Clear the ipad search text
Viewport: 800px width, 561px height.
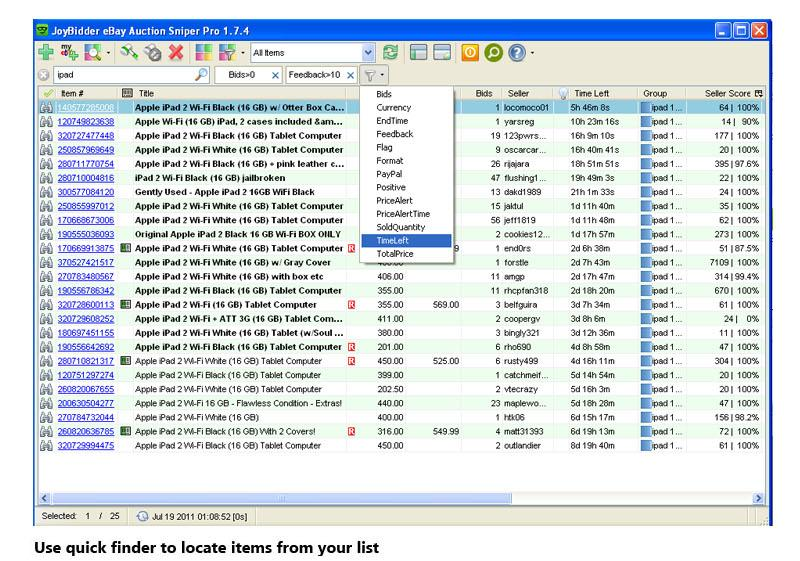[44, 75]
